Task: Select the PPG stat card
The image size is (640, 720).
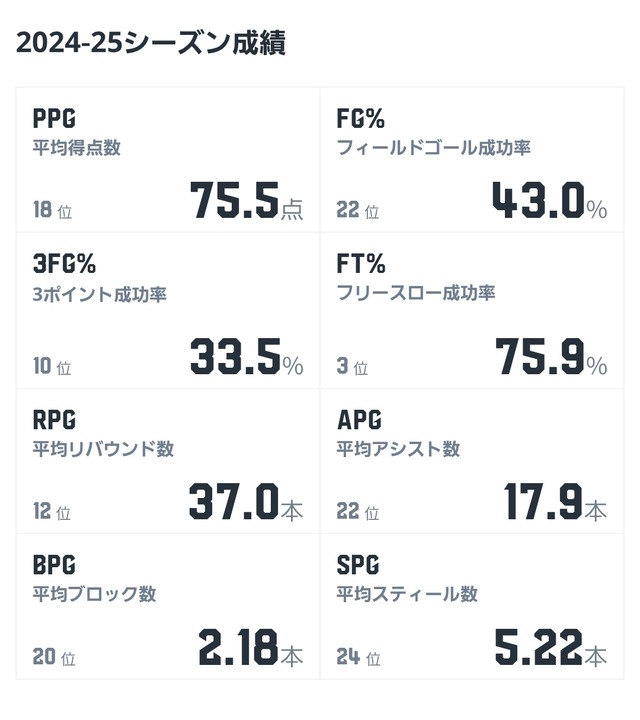Action: (168, 160)
